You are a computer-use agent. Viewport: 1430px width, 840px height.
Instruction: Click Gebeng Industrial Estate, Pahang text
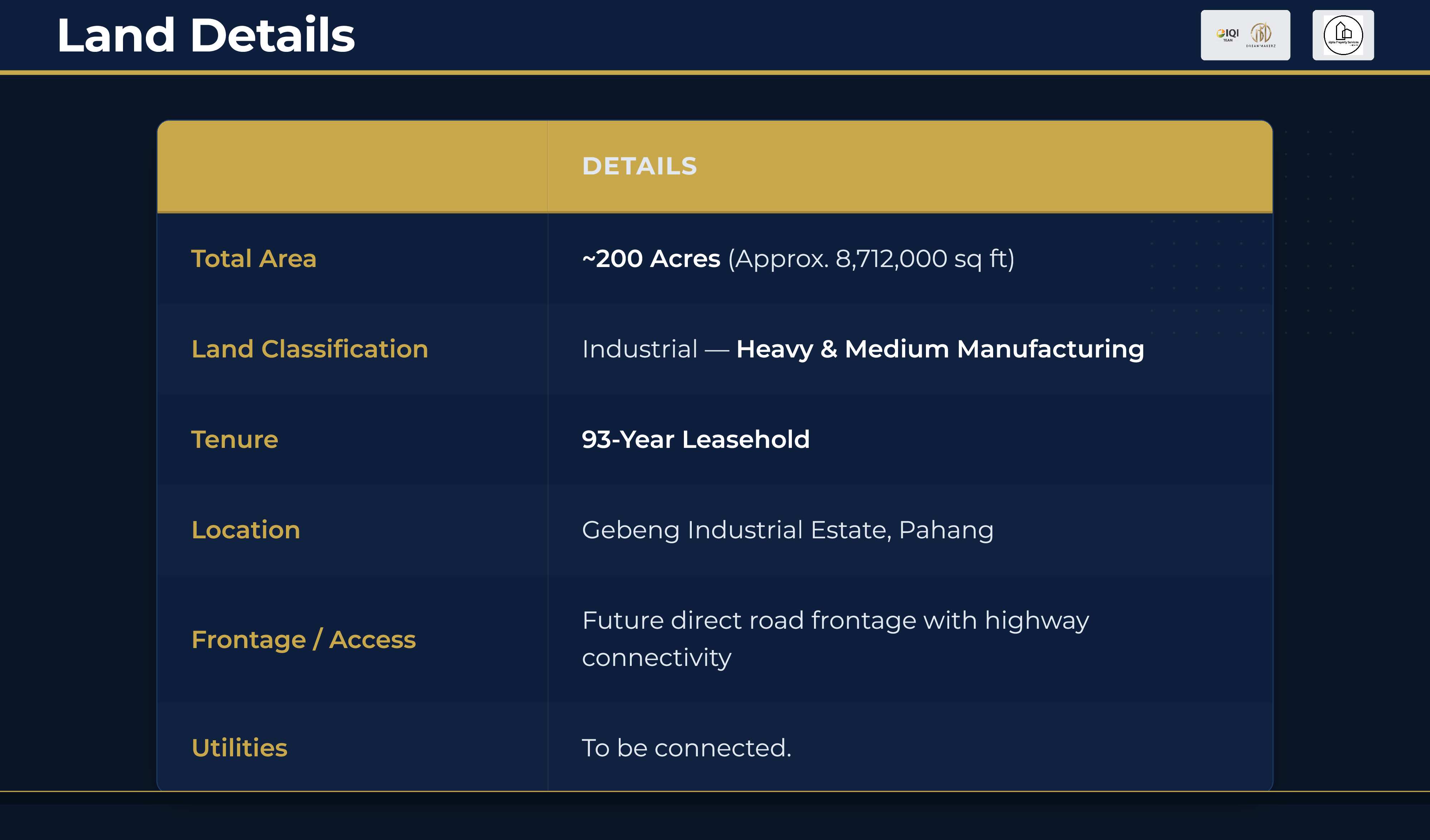[788, 529]
